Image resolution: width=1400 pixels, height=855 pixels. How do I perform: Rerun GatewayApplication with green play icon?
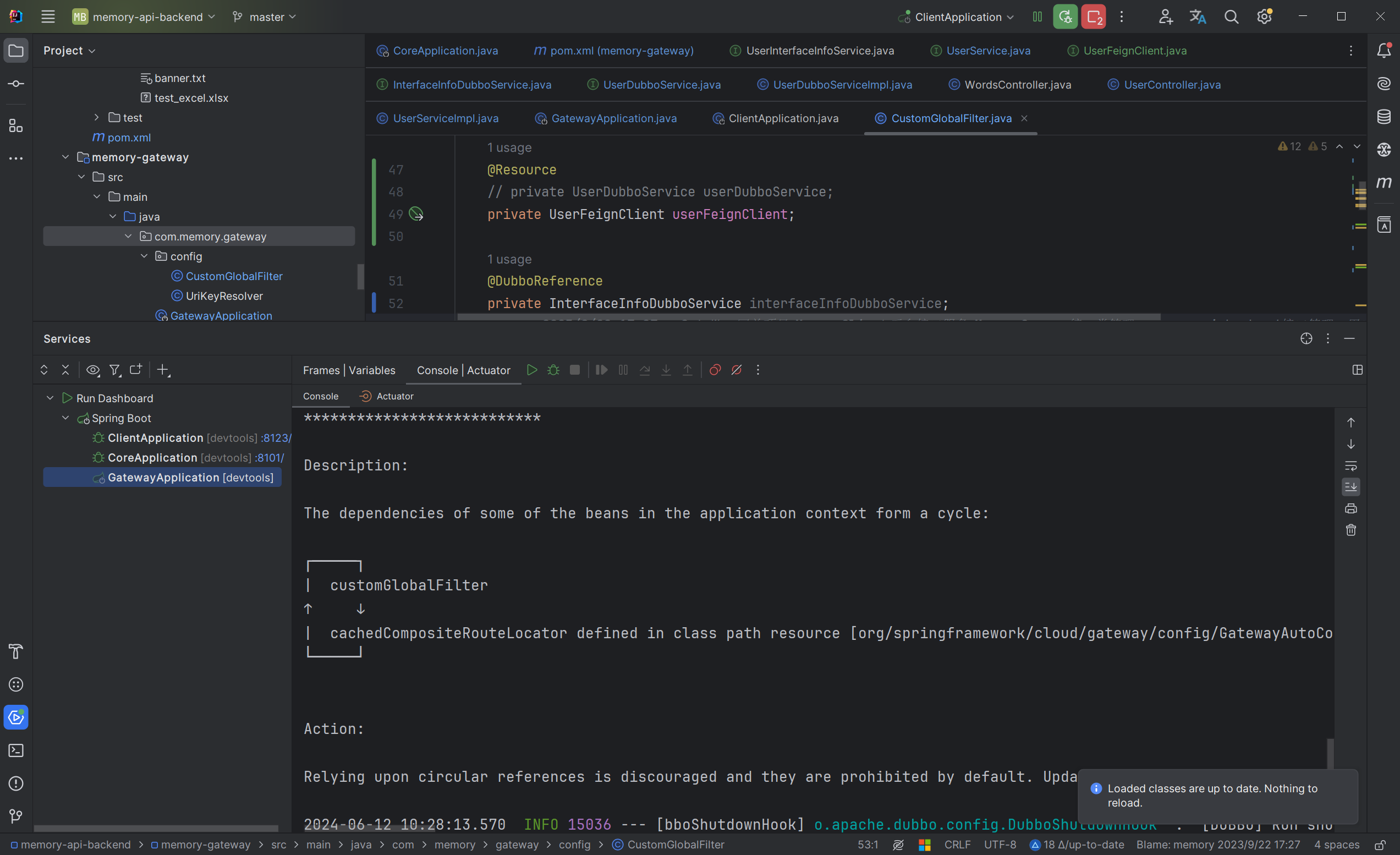[x=532, y=370]
